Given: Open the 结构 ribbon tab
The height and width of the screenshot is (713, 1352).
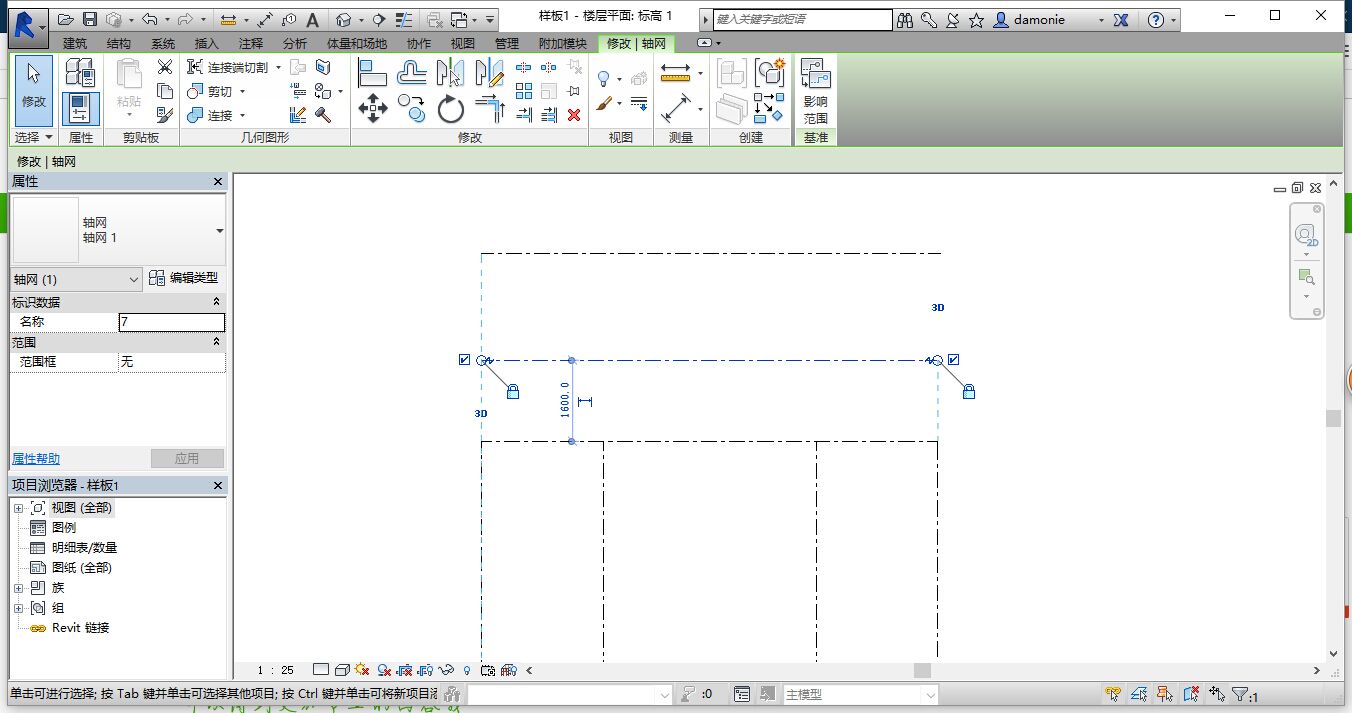Looking at the screenshot, I should pos(118,43).
